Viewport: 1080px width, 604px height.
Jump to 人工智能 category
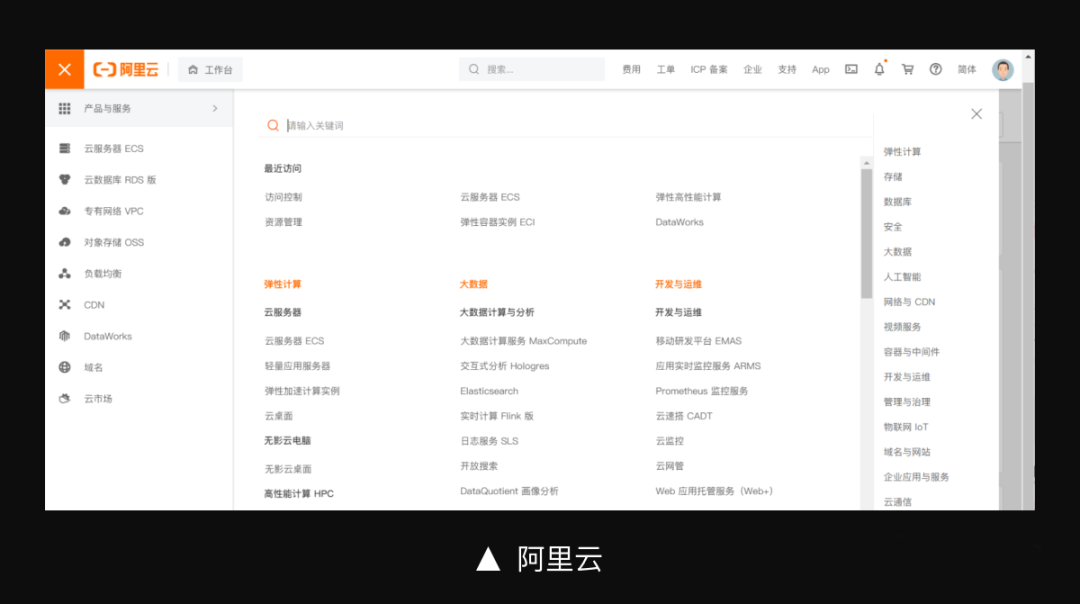902,277
